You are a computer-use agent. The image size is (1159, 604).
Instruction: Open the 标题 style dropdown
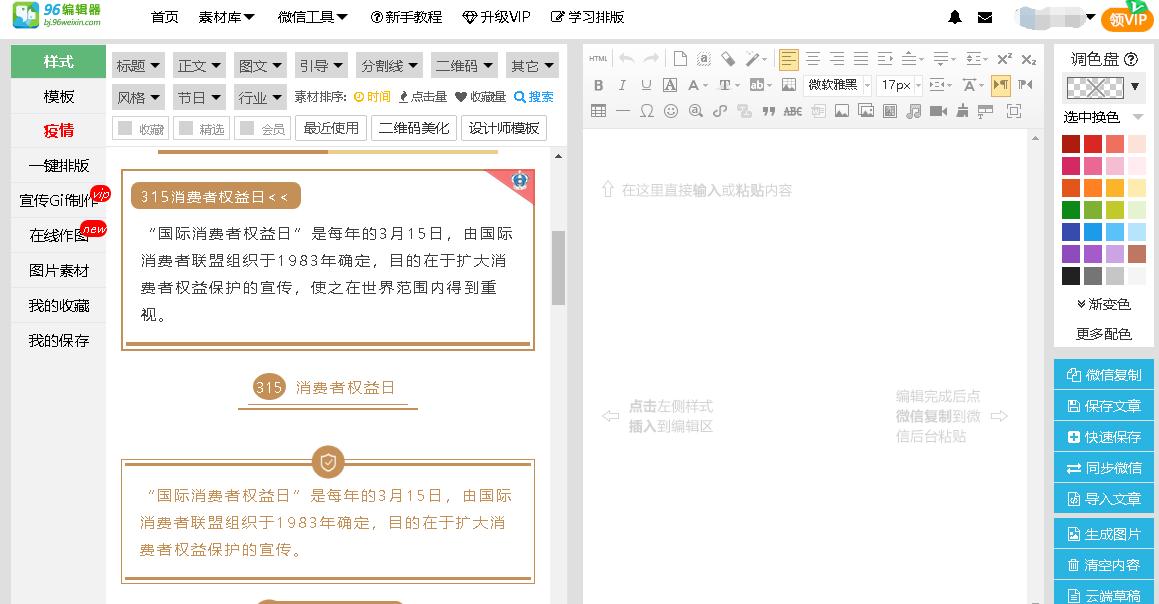click(138, 66)
